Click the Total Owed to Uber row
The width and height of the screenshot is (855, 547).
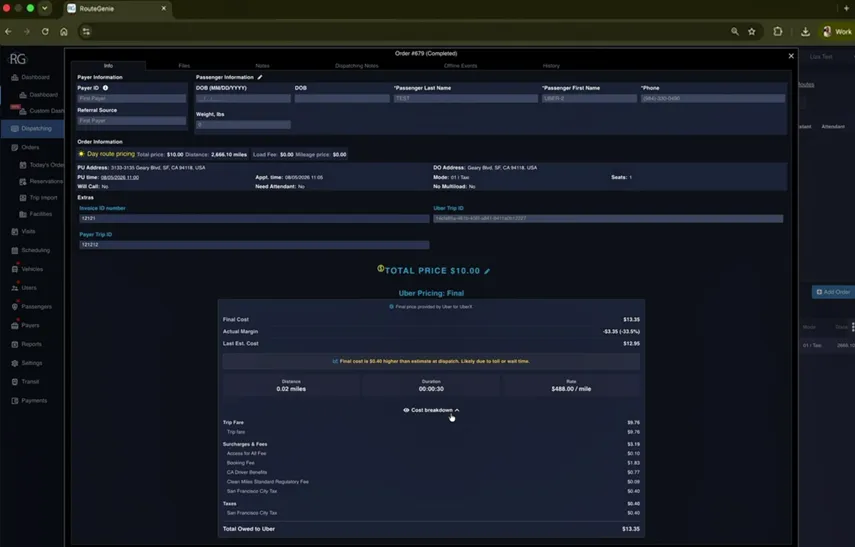[431, 529]
